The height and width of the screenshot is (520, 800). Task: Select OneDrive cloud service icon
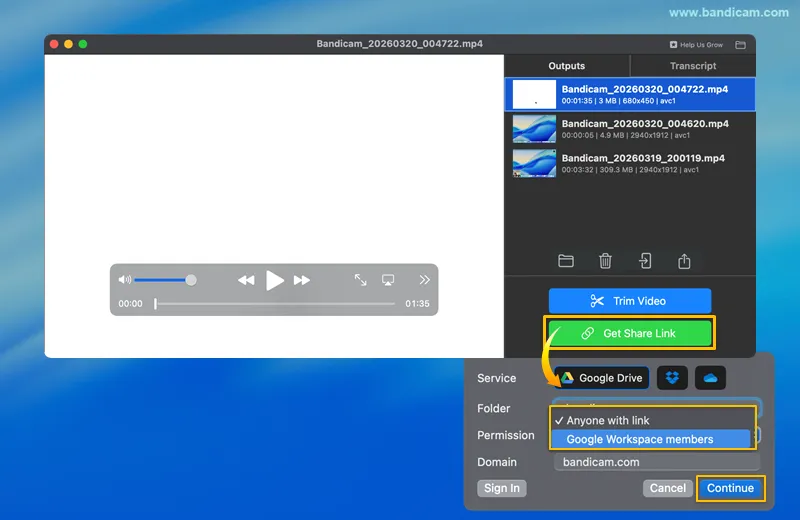click(710, 378)
